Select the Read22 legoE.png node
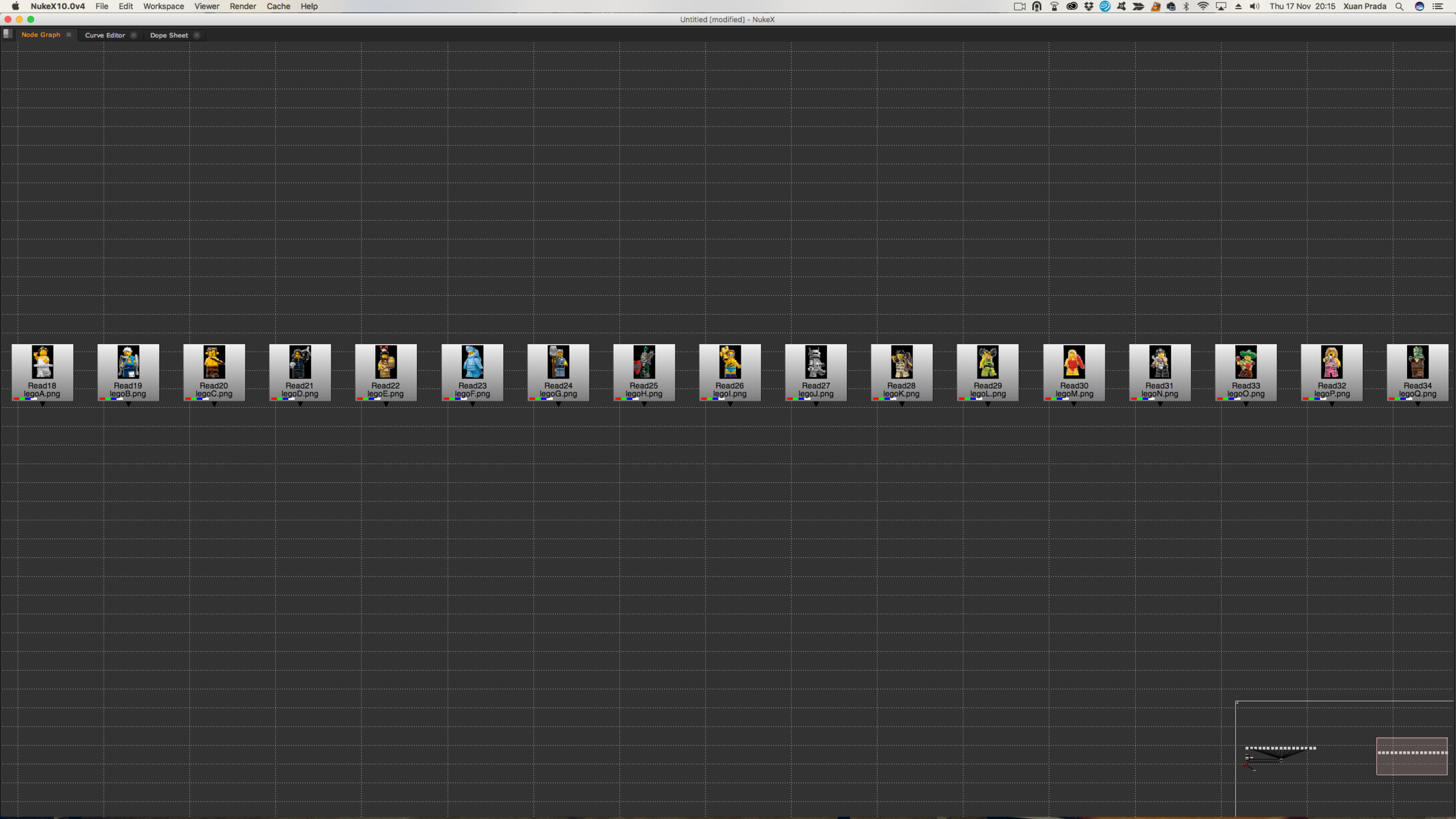Screen dimensions: 1456x819 (386, 372)
